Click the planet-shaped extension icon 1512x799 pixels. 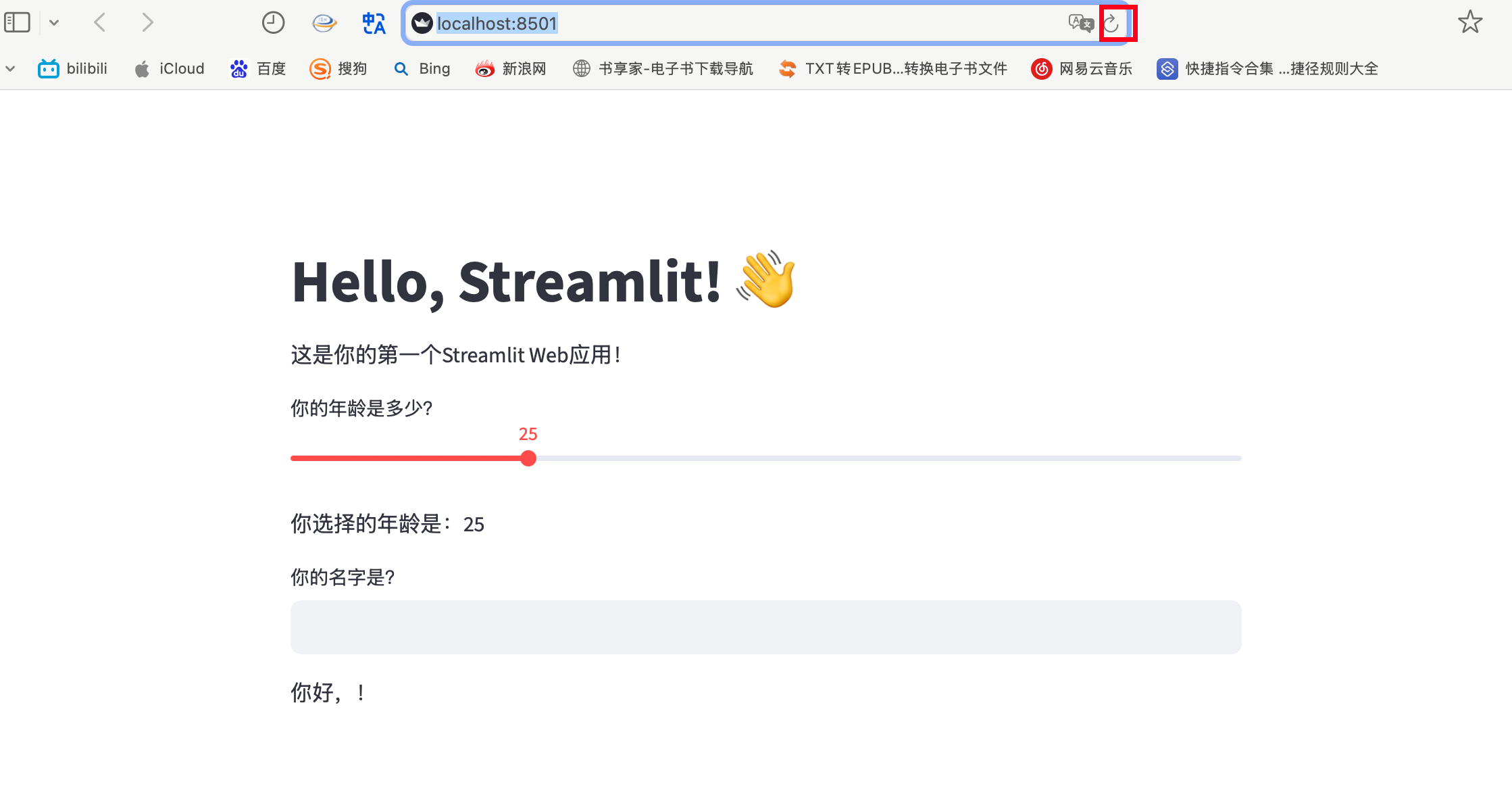tap(323, 22)
